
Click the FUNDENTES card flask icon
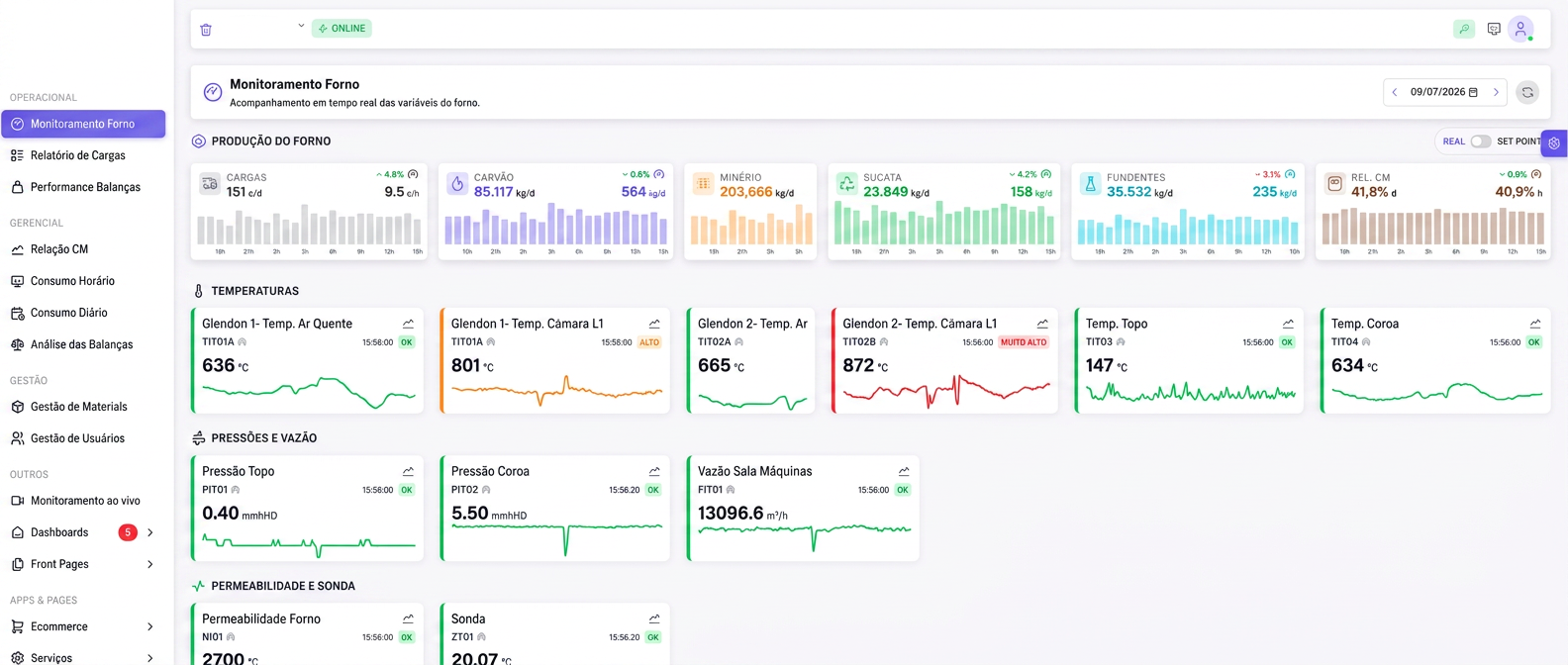pos(1090,184)
